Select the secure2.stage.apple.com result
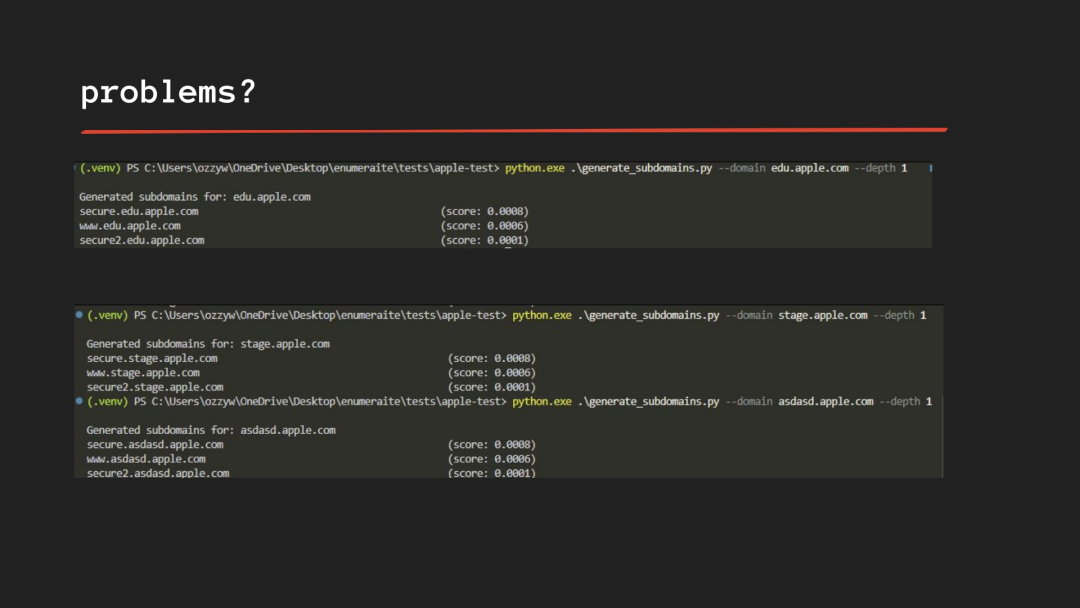The height and width of the screenshot is (608, 1080). (x=154, y=387)
